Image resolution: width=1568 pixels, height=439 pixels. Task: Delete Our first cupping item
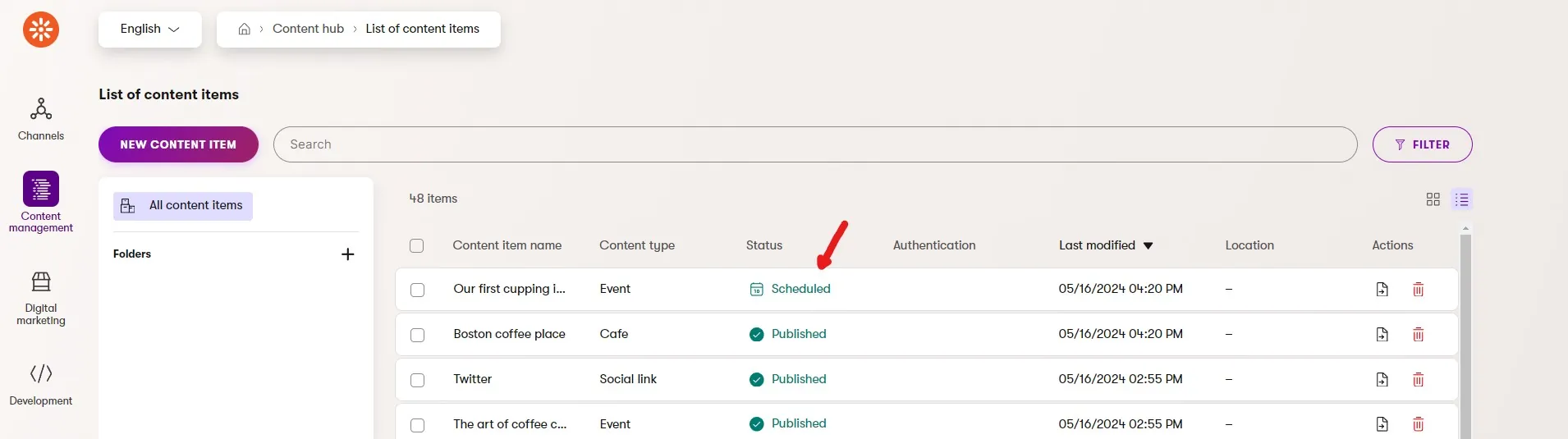tap(1418, 289)
